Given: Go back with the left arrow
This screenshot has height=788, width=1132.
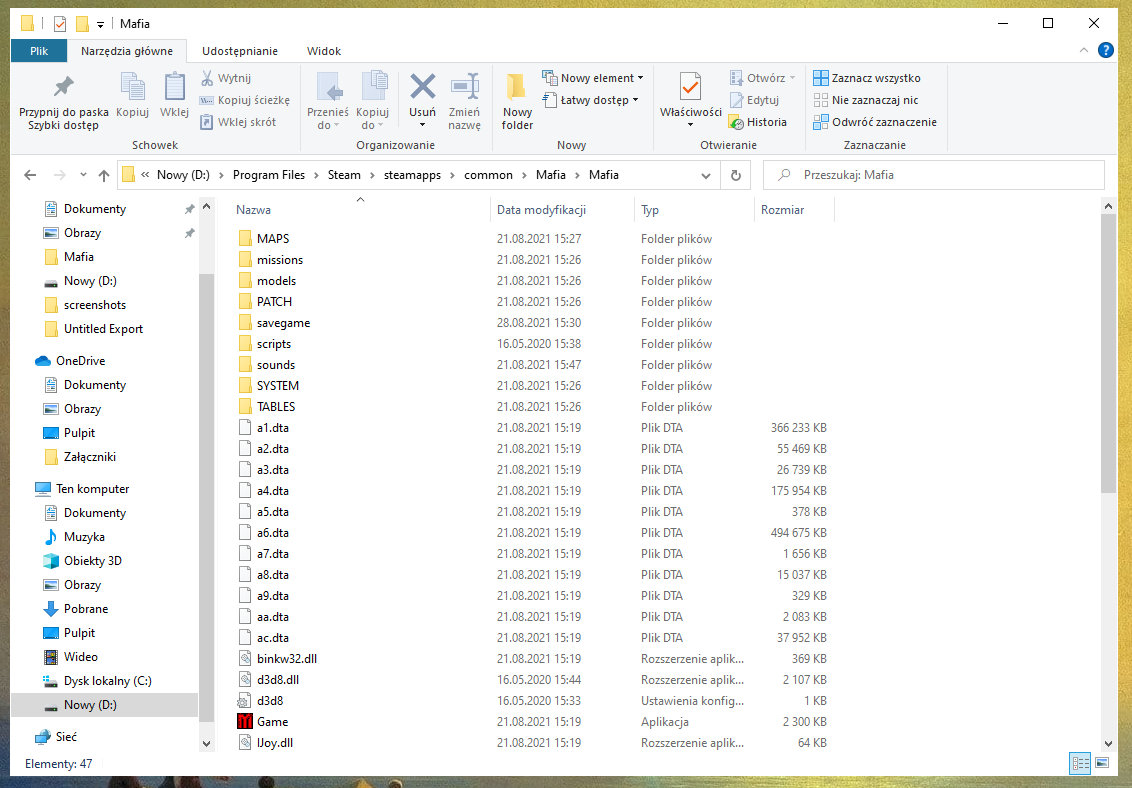Looking at the screenshot, I should coord(30,175).
